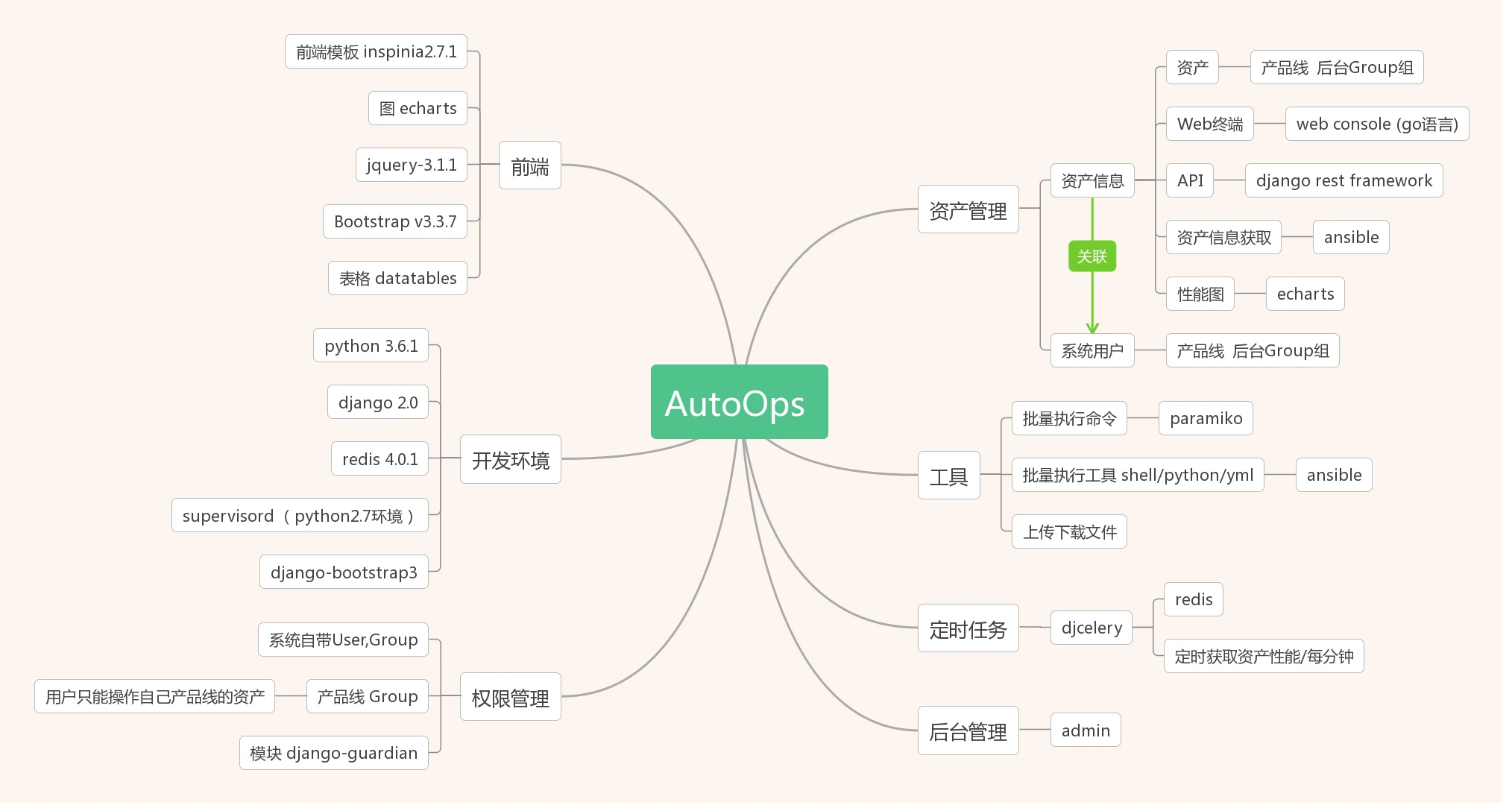Select the API node
Viewport: 1512px width, 808px height.
coord(1190,180)
